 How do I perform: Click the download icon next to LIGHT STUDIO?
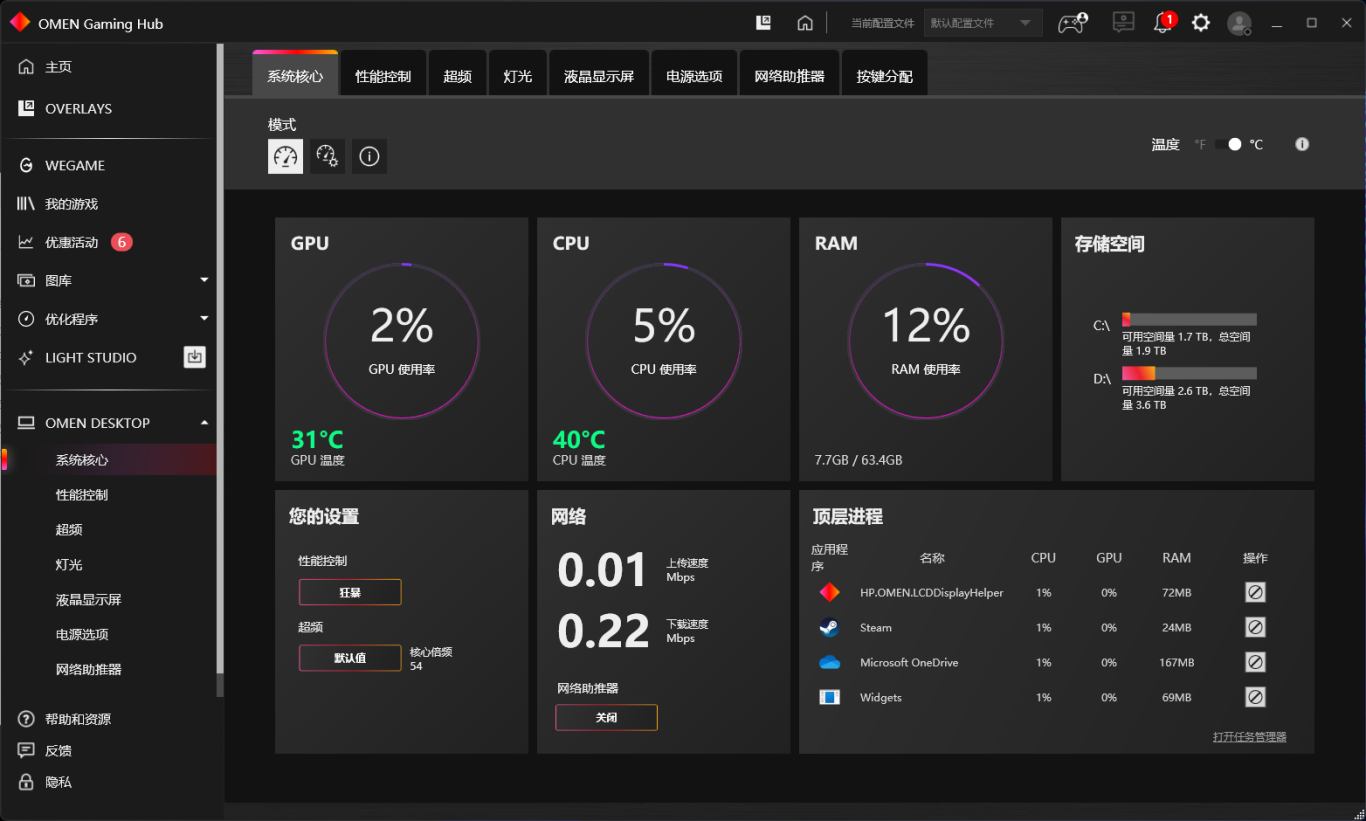[195, 357]
